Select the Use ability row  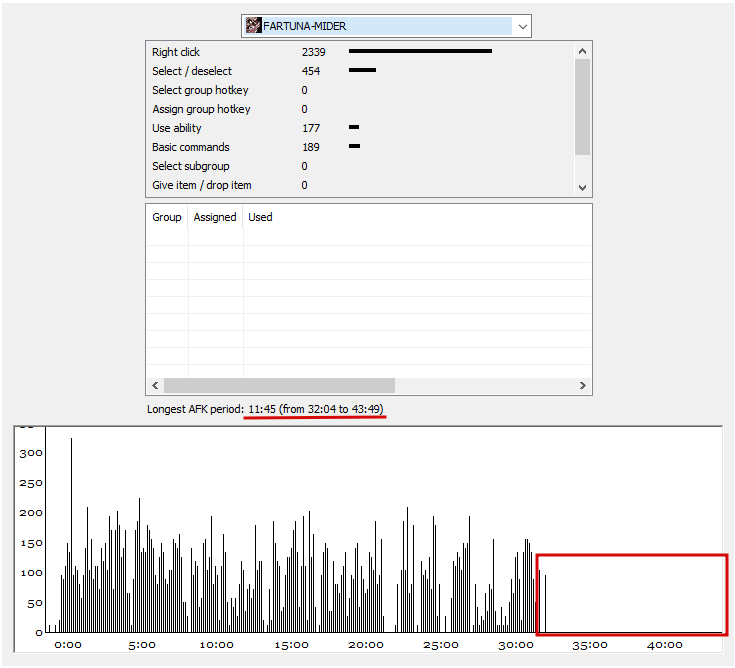[360, 128]
